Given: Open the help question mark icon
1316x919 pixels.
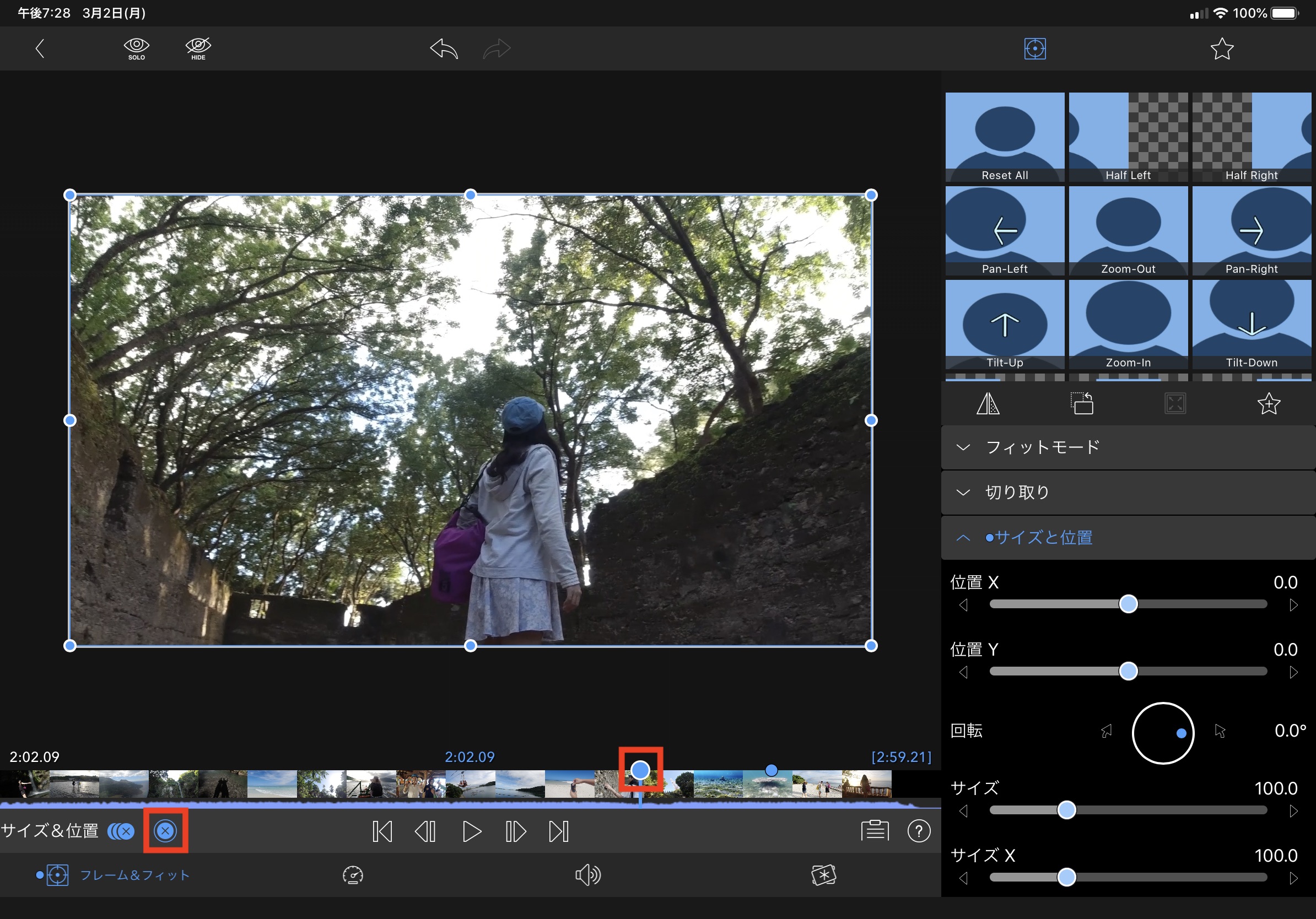Looking at the screenshot, I should (919, 831).
